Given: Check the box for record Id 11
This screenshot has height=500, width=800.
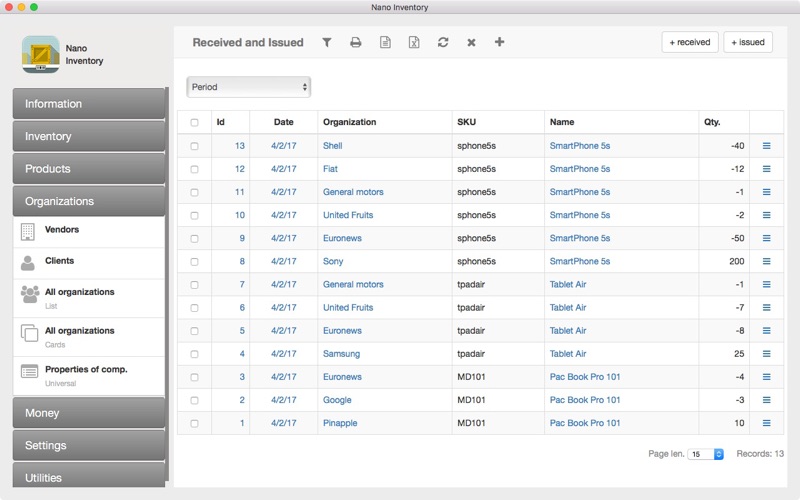Looking at the screenshot, I should [x=194, y=192].
